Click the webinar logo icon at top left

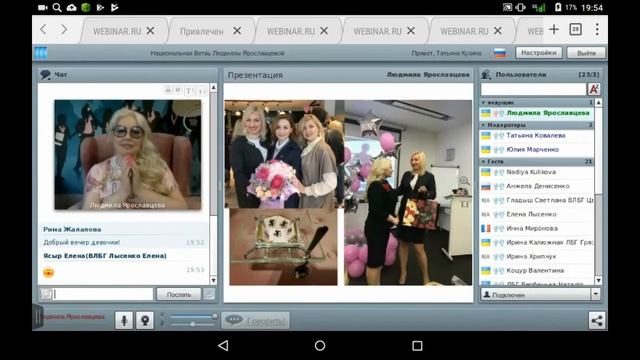tap(41, 53)
